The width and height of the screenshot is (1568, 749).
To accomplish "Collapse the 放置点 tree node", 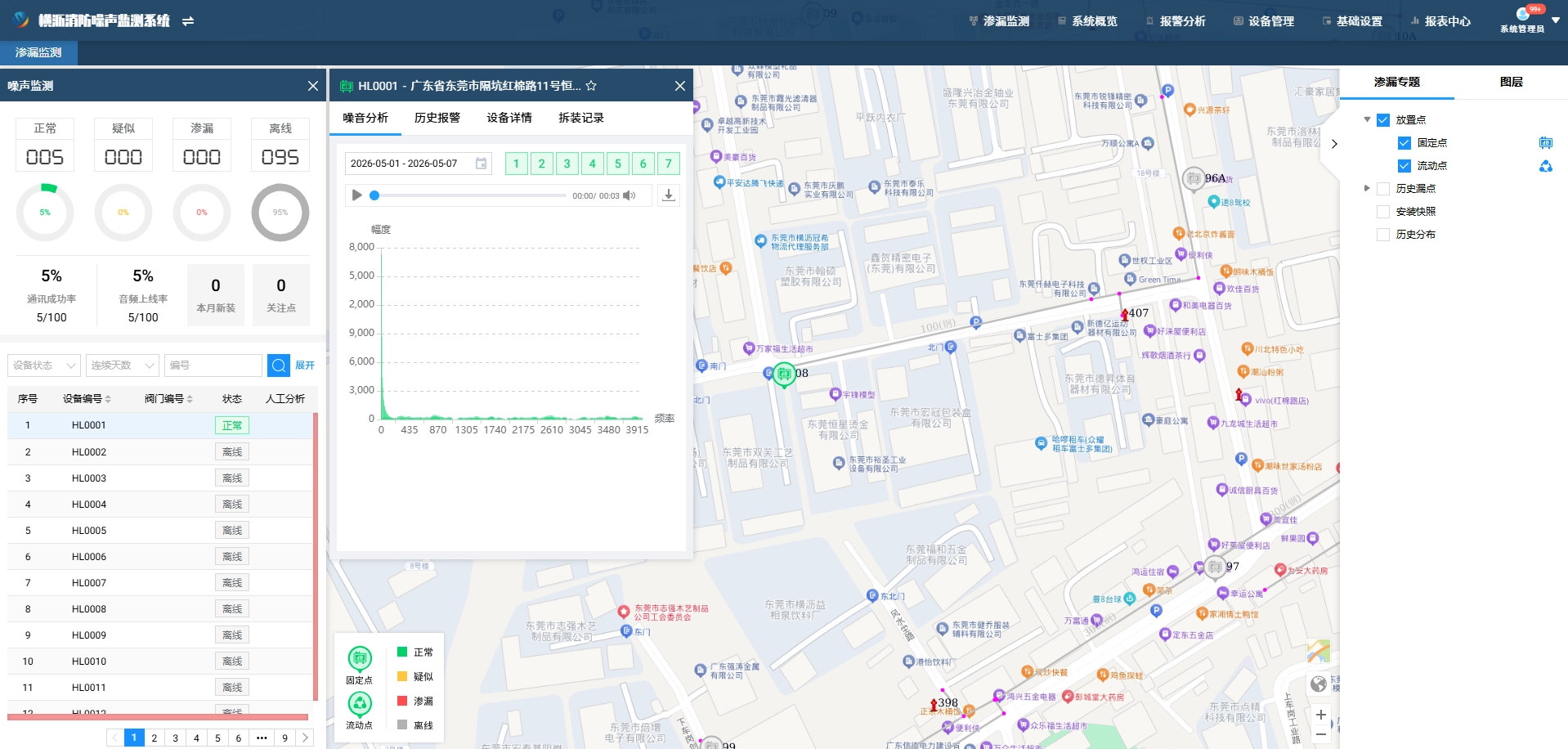I will click(1367, 119).
